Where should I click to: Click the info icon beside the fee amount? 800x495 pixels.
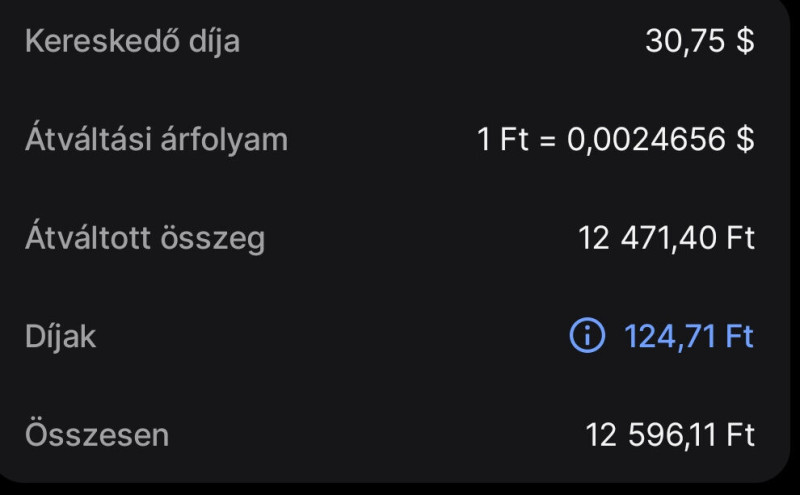point(587,337)
